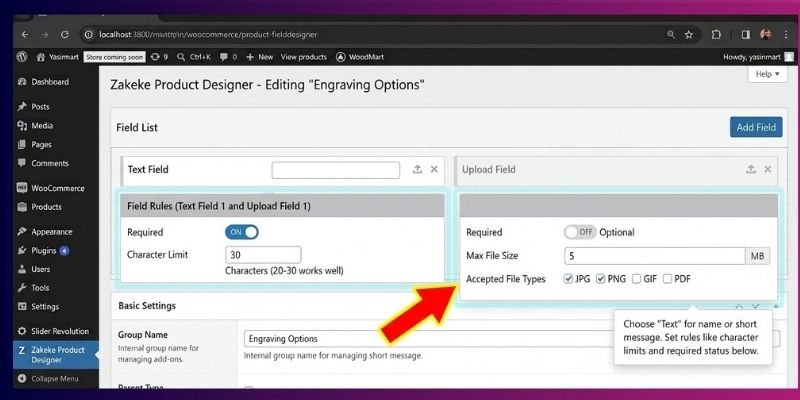Open the Chrome profile avatar
The height and width of the screenshot is (400, 800).
click(766, 35)
